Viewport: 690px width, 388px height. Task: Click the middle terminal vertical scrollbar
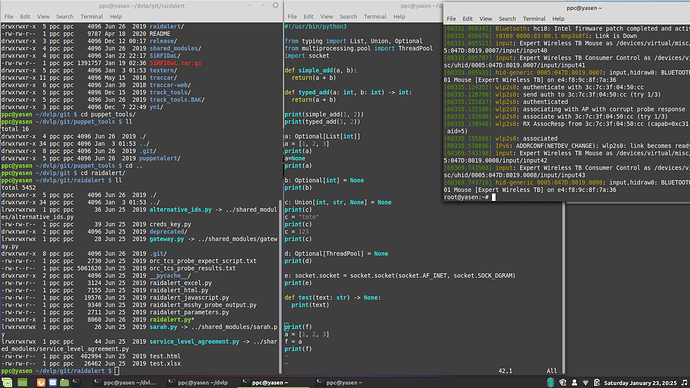click(x=564, y=288)
